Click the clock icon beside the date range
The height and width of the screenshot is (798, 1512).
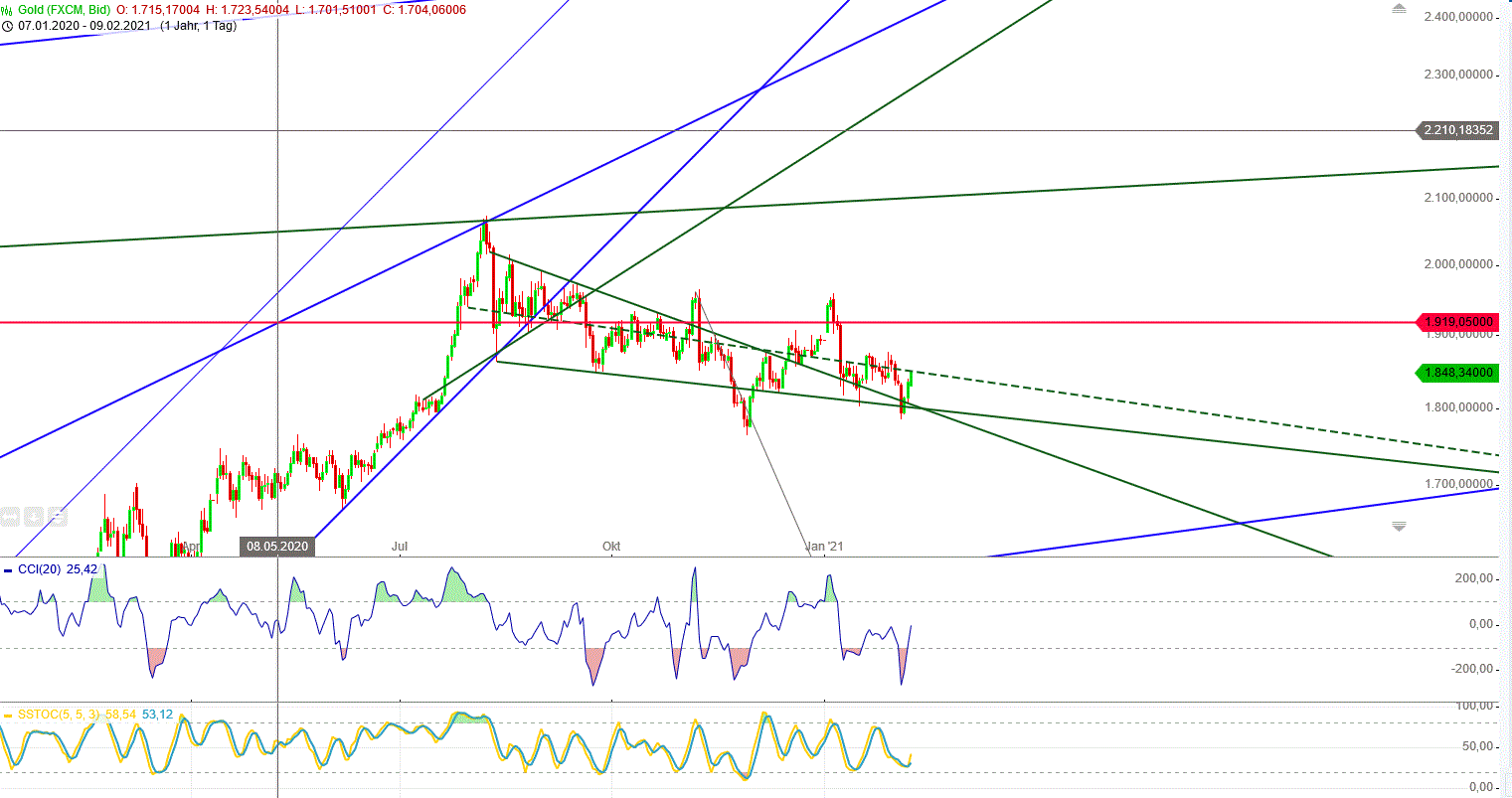tap(7, 25)
